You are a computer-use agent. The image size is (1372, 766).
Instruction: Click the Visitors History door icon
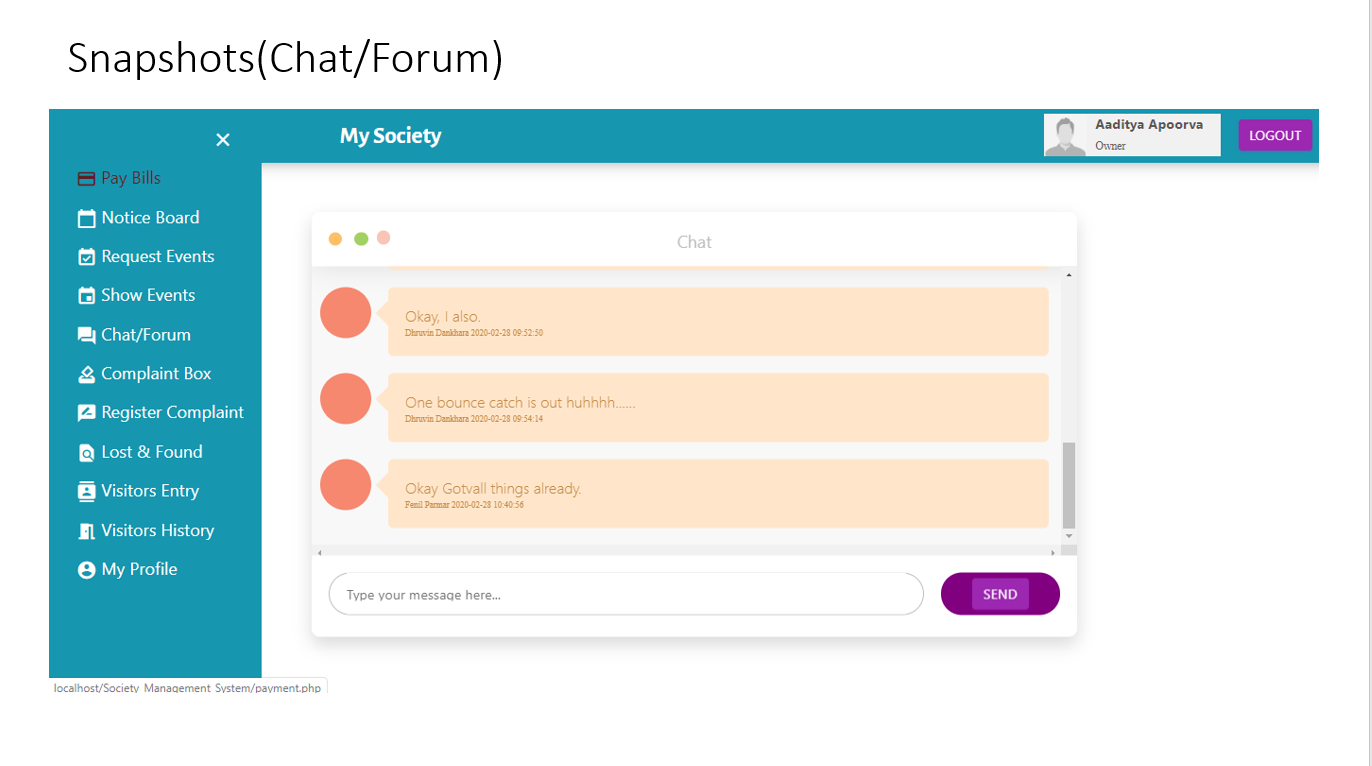(86, 531)
